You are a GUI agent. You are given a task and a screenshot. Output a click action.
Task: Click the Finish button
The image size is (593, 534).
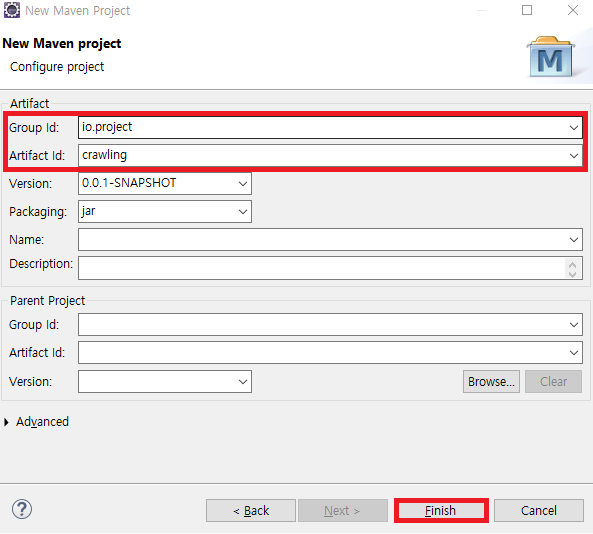[x=441, y=511]
